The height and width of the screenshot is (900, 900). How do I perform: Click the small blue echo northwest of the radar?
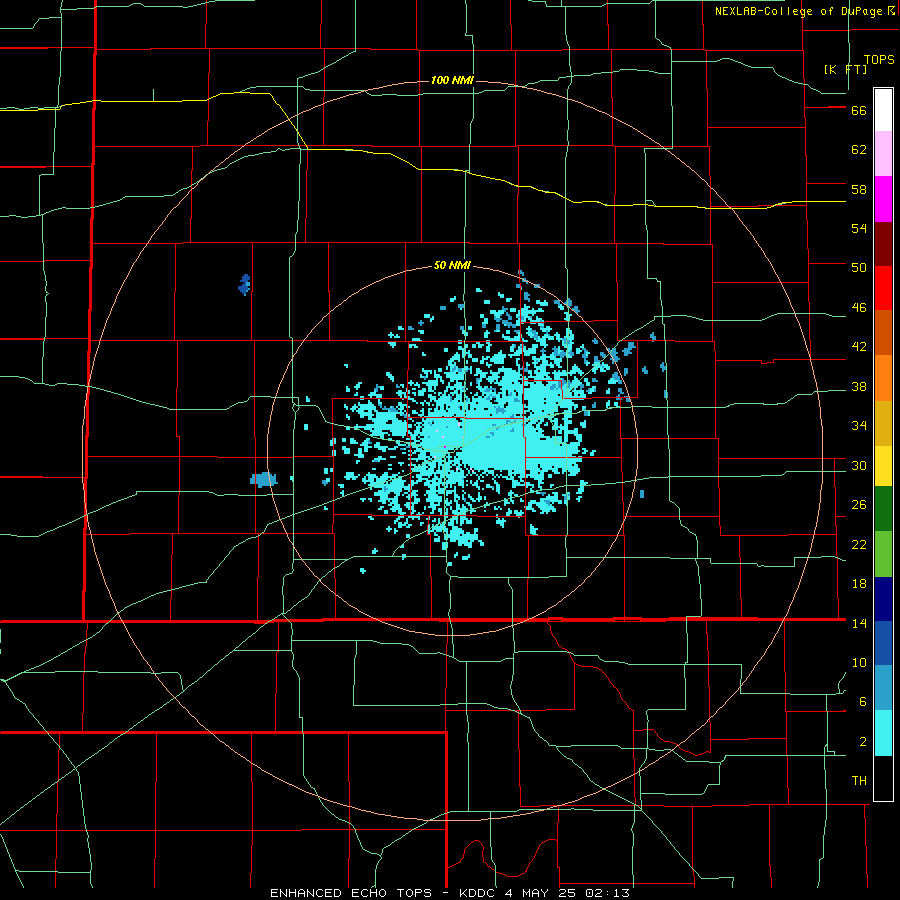click(x=245, y=284)
